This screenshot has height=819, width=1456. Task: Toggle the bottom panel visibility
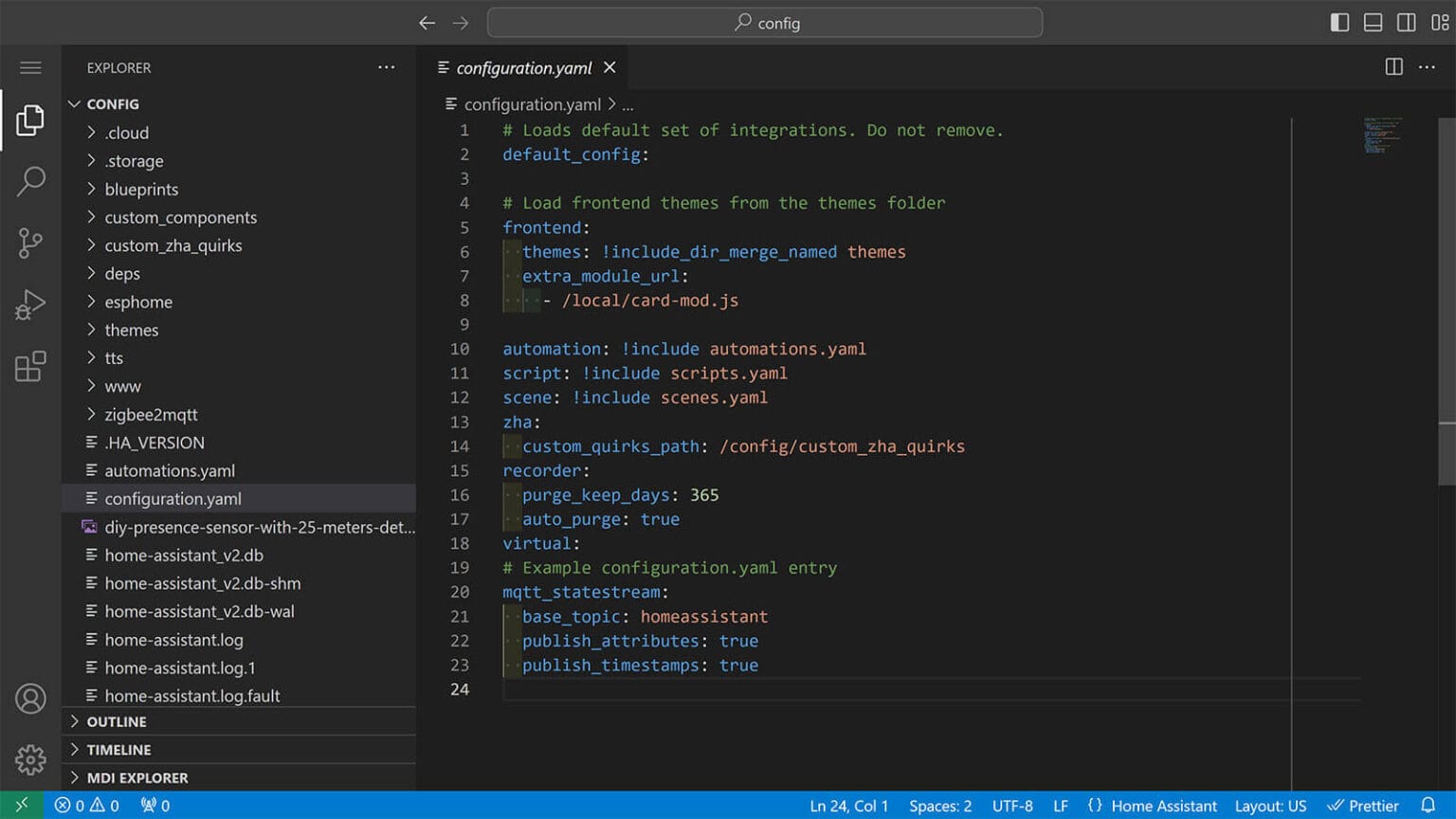coord(1373,23)
